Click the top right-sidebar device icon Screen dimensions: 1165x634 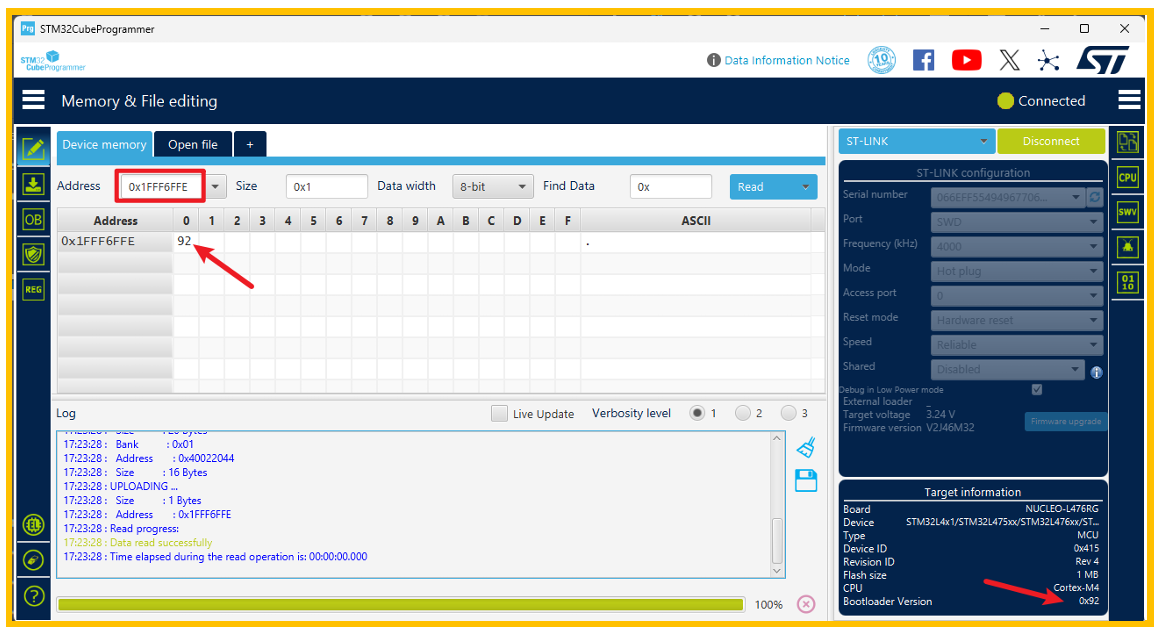1128,141
